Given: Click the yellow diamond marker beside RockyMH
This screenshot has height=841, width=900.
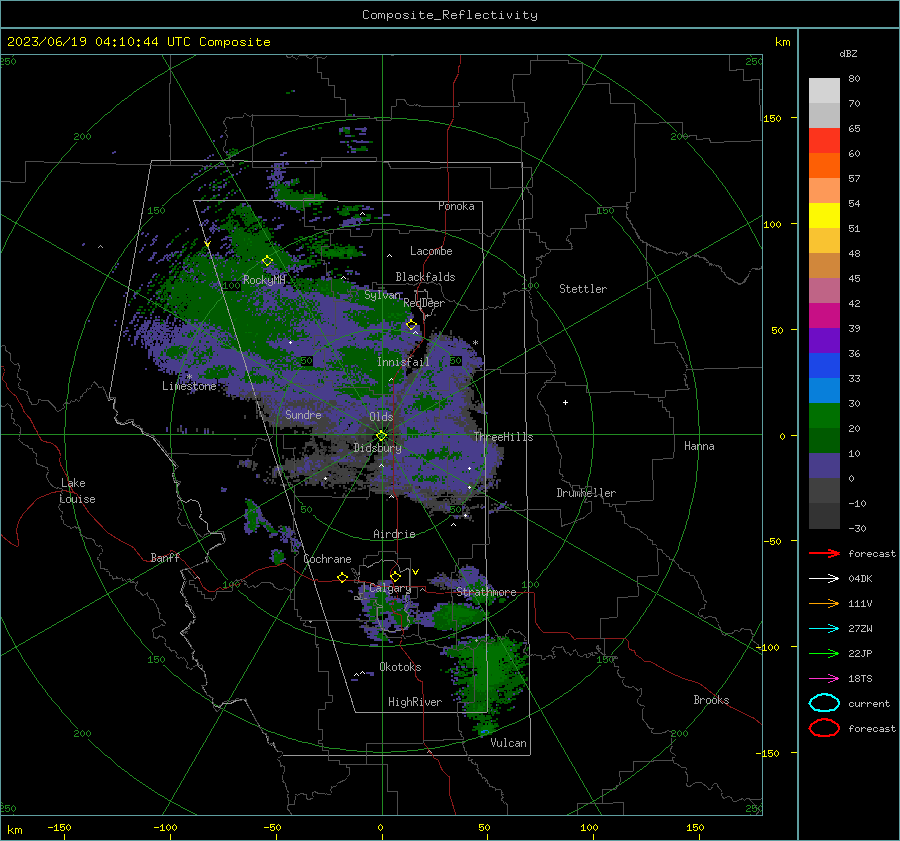Looking at the screenshot, I should pyautogui.click(x=267, y=261).
